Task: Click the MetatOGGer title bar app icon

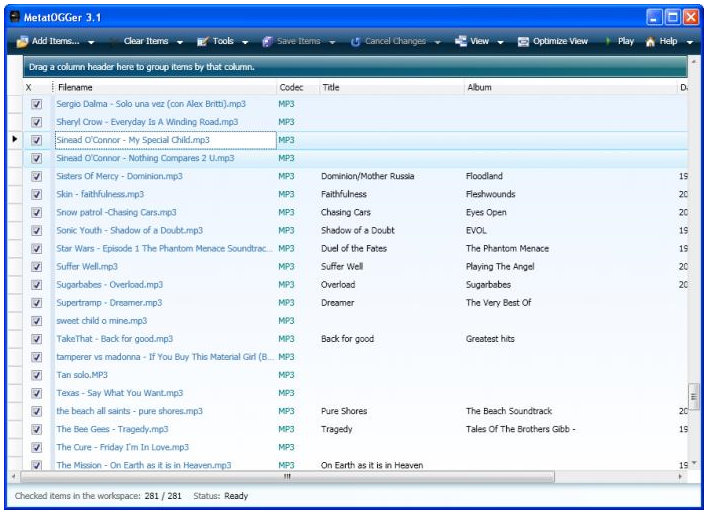Action: click(15, 17)
